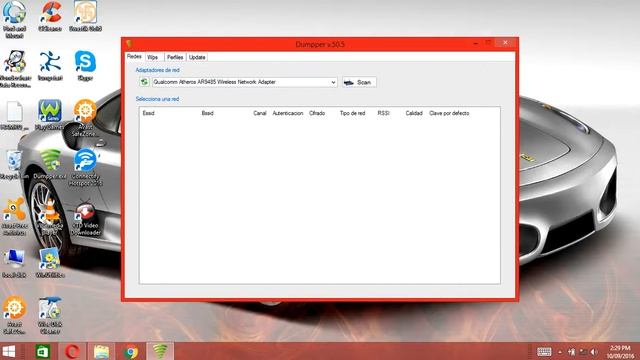Screen dimensions: 640x360
Task: Click the refresh adapters icon in Dumpper
Action: (x=144, y=82)
